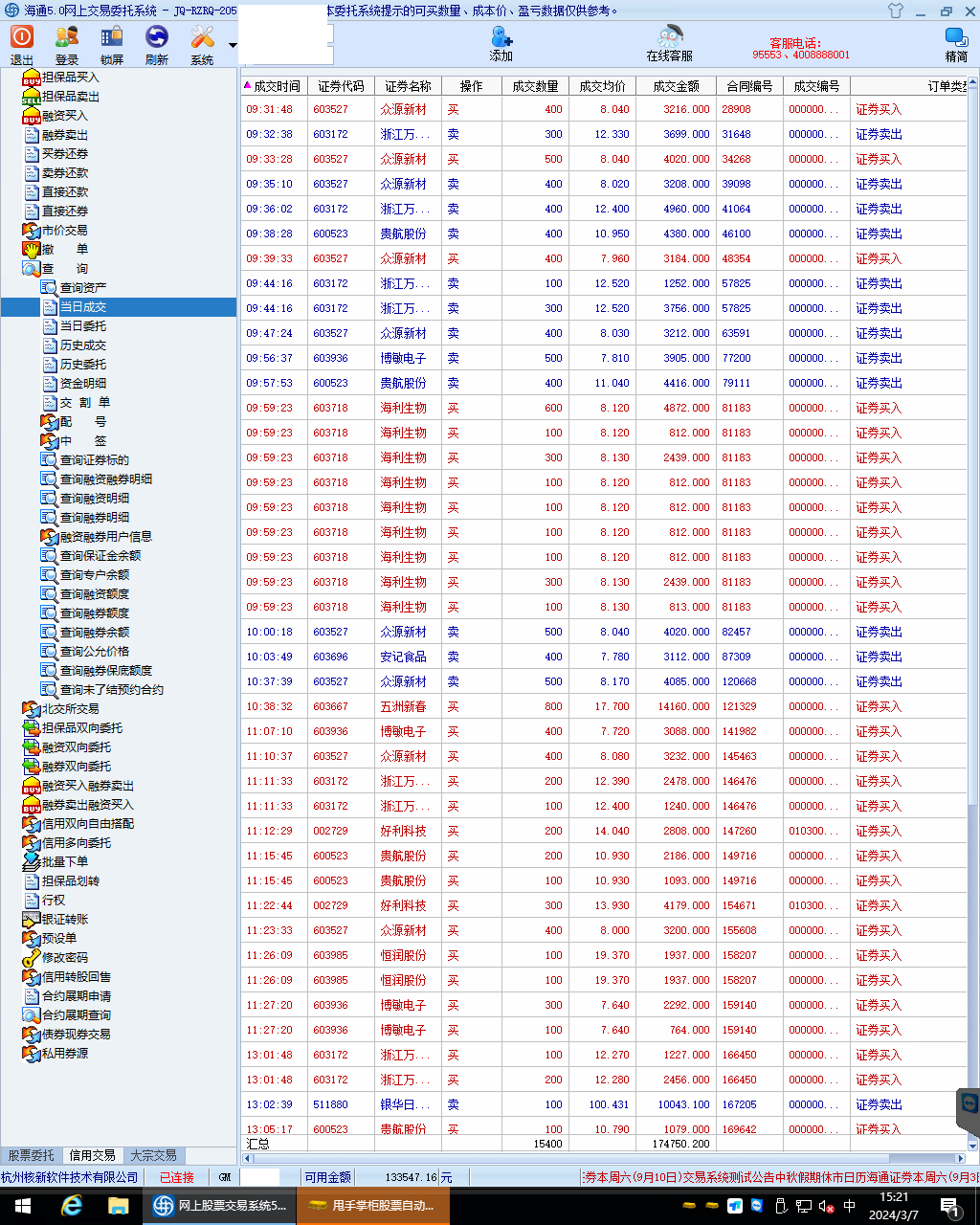
Task: Click the 登录 login toolbar icon
Action: (x=67, y=44)
